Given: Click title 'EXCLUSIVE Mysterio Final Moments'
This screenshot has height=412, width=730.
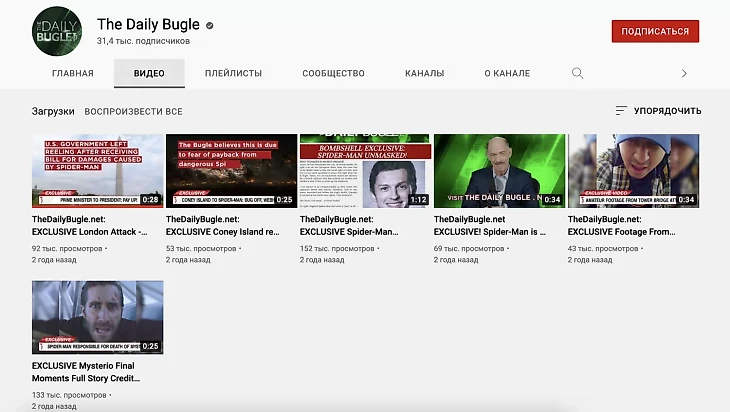Looking at the screenshot, I should (86, 372).
